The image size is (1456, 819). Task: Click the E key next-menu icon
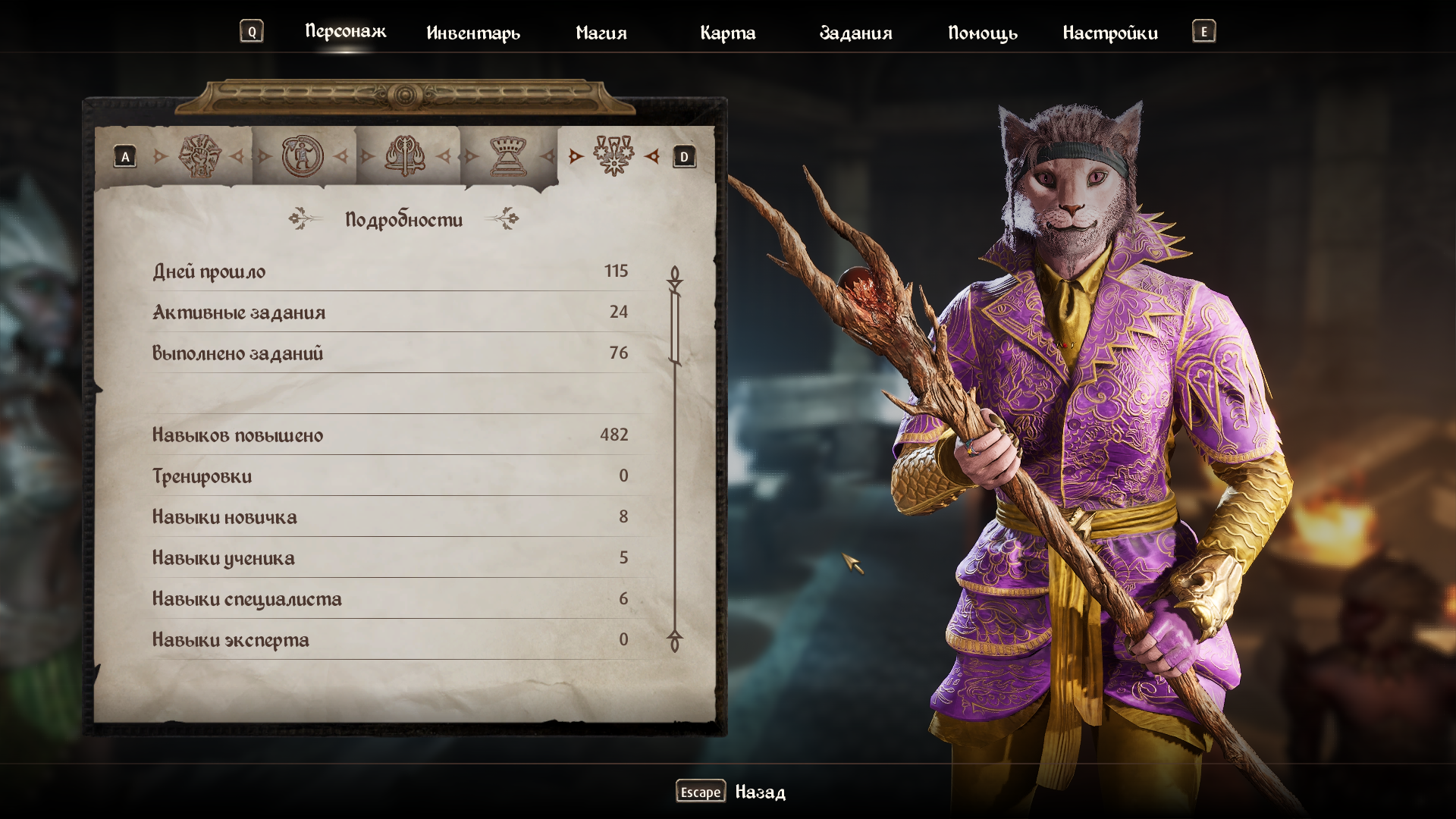pos(1203,31)
